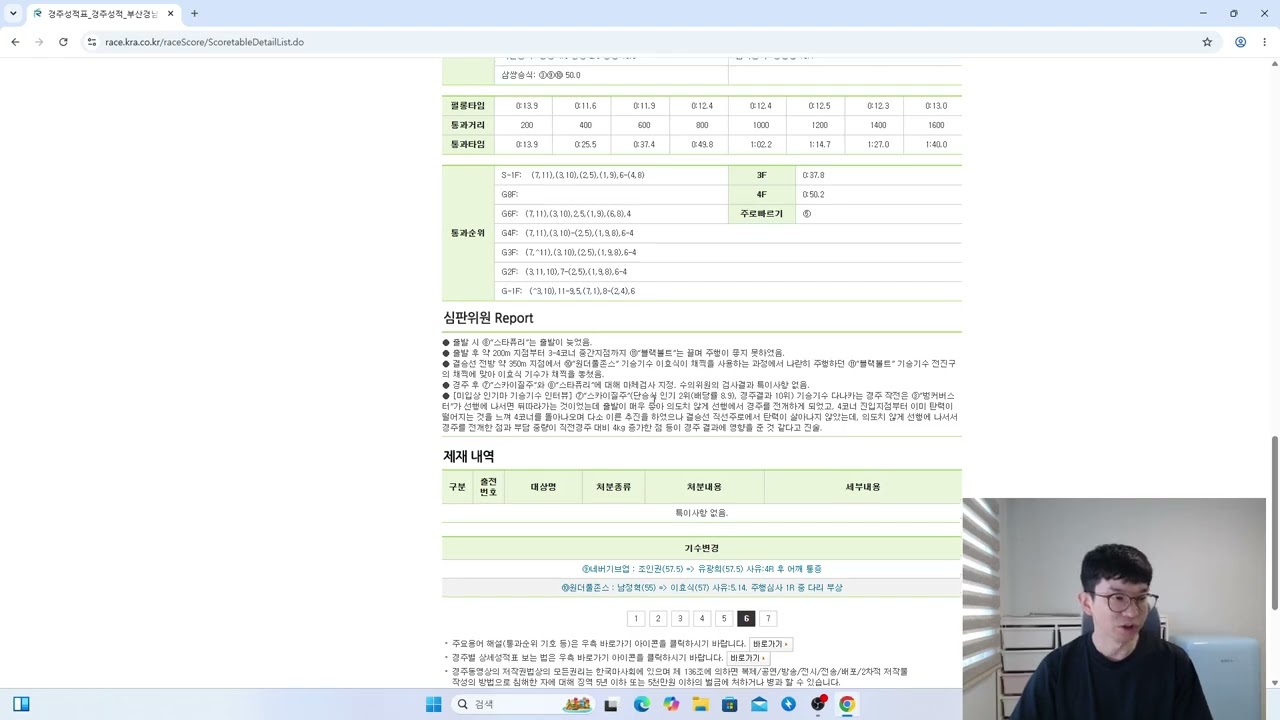
Task: Open 바로가기 button for 경주별 상세성적표
Action: [748, 658]
